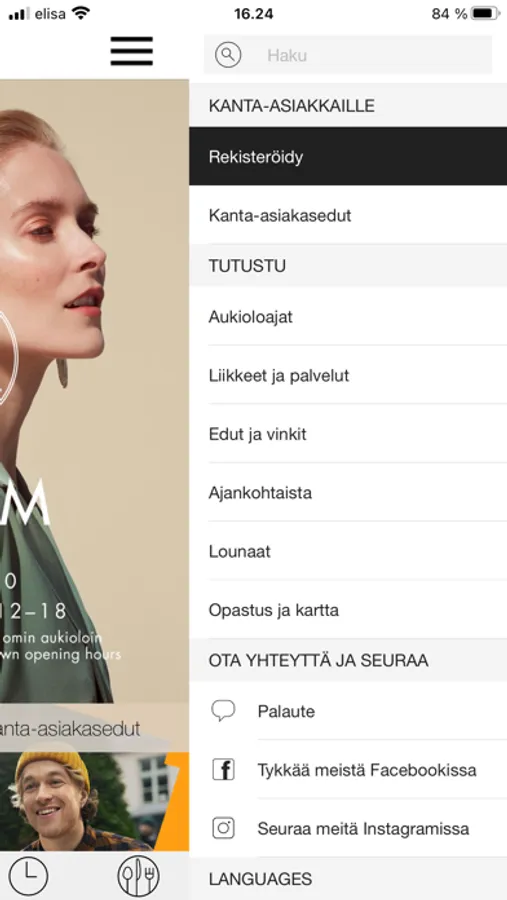Select the Rekisteröidy menu item
Image resolution: width=507 pixels, height=900 pixels.
click(348, 156)
